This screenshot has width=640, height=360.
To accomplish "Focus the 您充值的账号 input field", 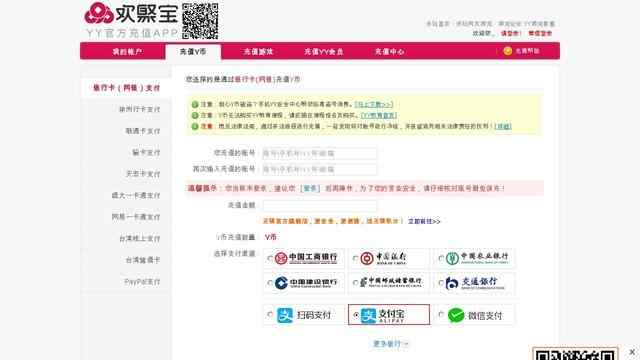I will (x=320, y=153).
